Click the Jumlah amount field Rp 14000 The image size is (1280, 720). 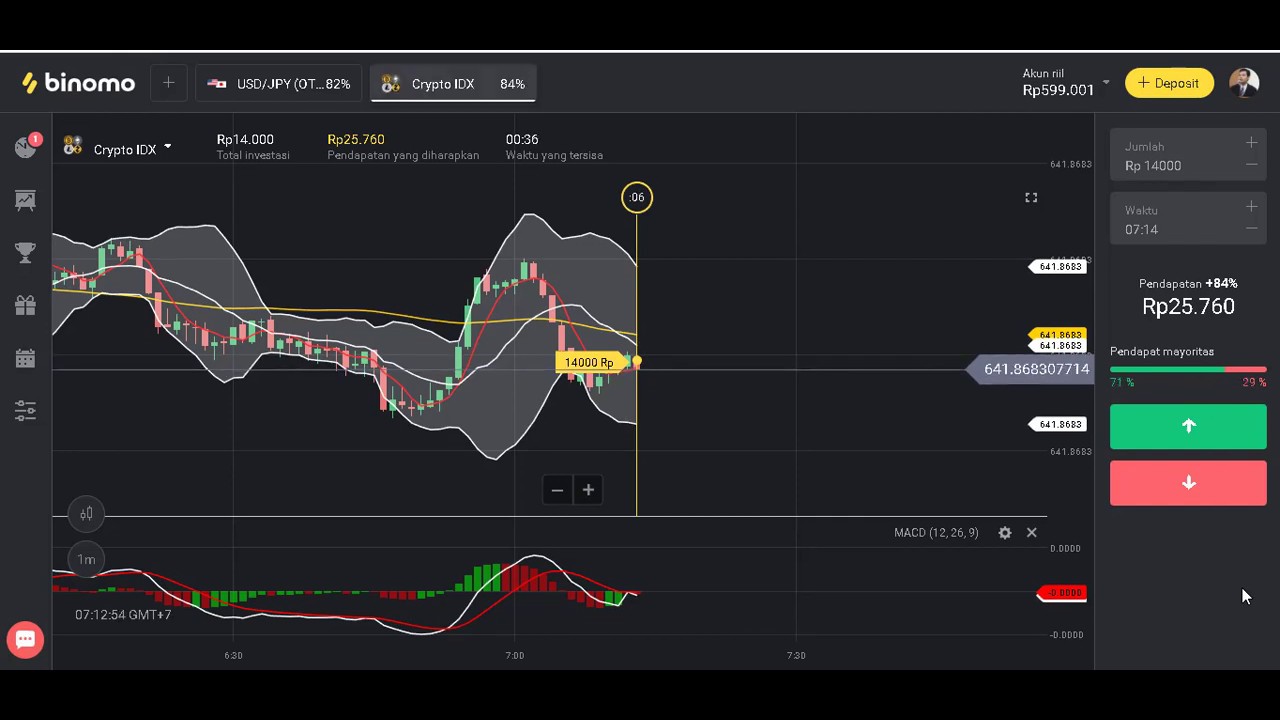1188,156
